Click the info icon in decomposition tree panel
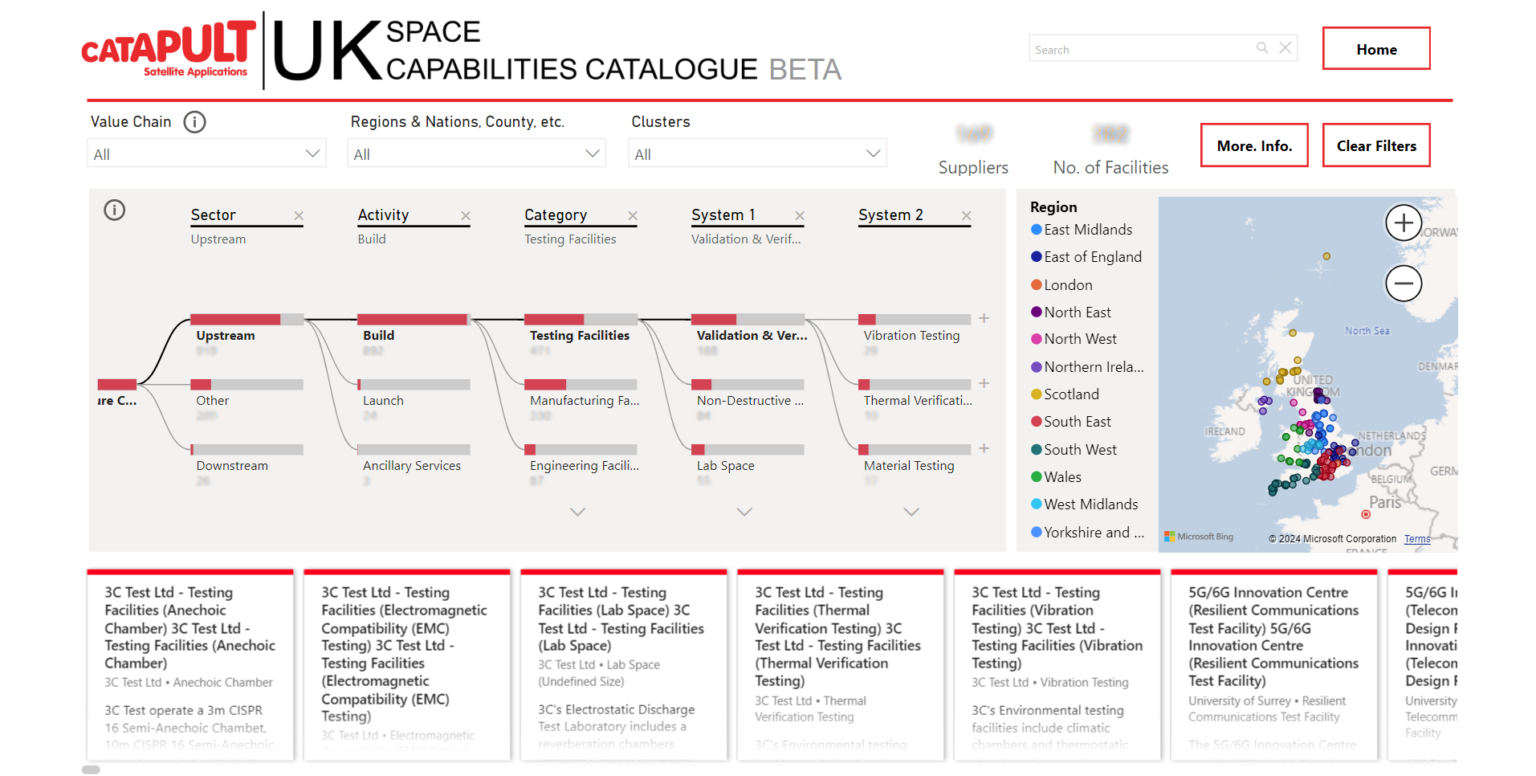This screenshot has width=1536, height=776. point(115,210)
